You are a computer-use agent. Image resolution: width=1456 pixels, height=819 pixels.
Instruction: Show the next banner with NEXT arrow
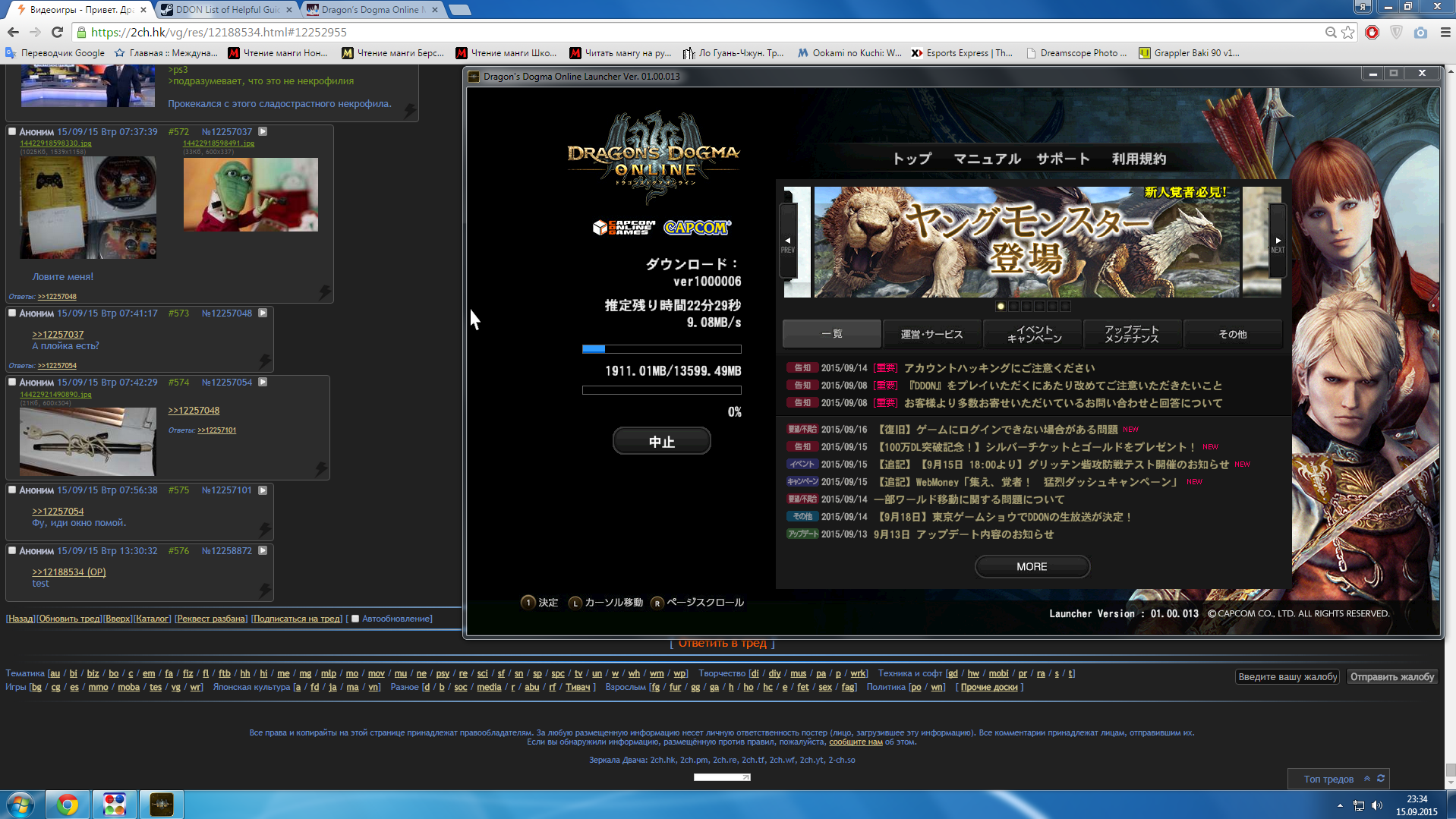[1278, 241]
